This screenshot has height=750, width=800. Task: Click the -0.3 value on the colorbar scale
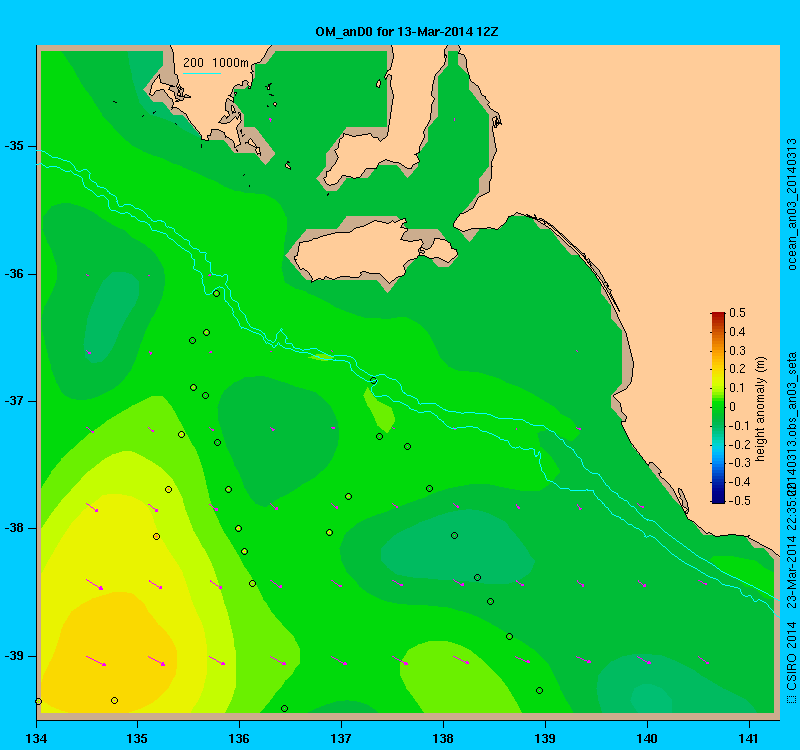click(x=738, y=463)
